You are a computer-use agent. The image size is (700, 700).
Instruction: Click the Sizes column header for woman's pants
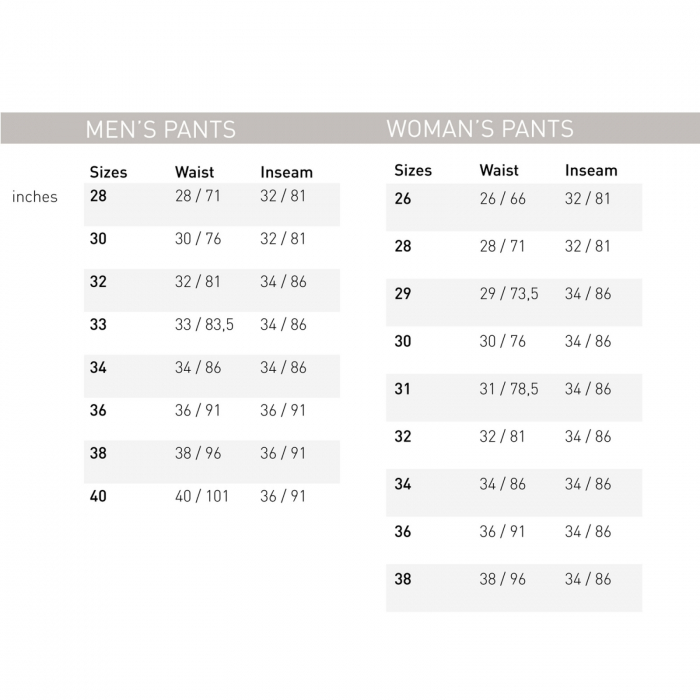pos(413,170)
